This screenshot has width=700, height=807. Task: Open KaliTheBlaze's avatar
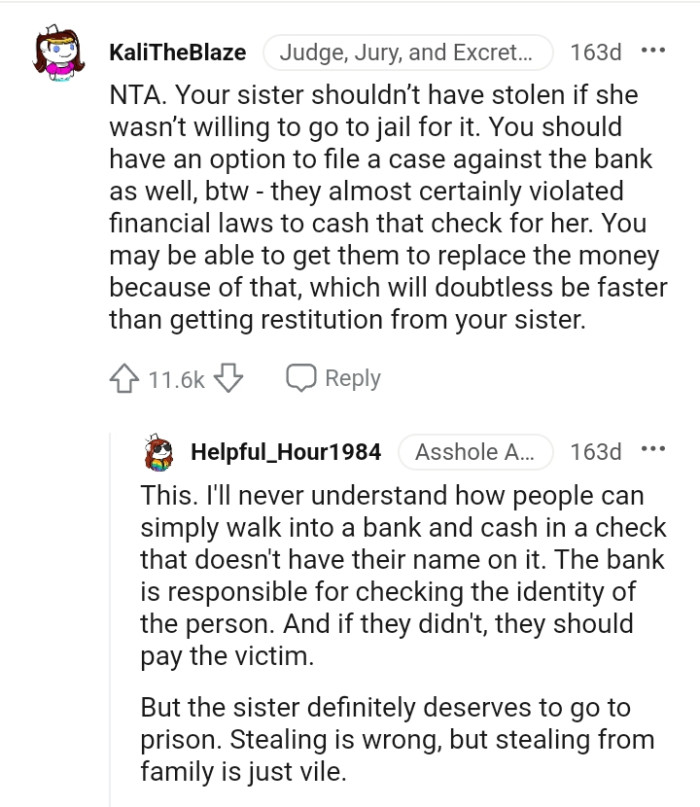tap(62, 55)
